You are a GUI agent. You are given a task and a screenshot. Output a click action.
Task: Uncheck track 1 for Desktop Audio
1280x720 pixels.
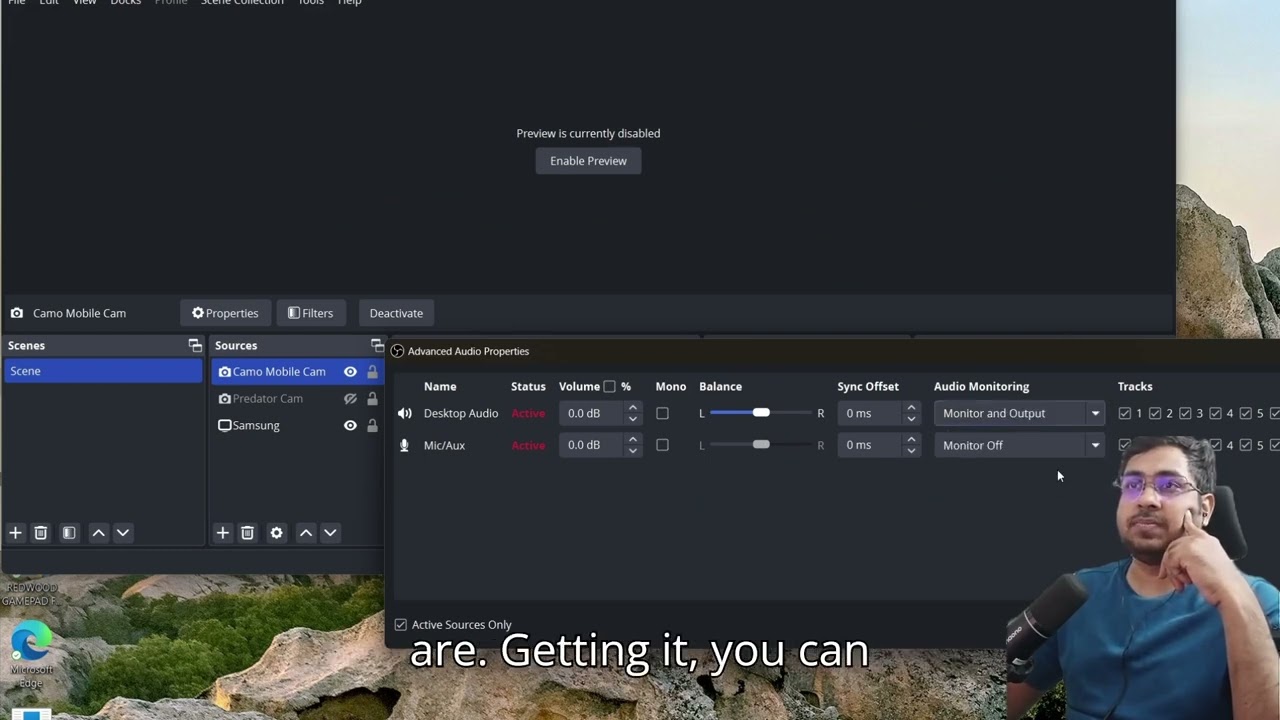point(1125,413)
